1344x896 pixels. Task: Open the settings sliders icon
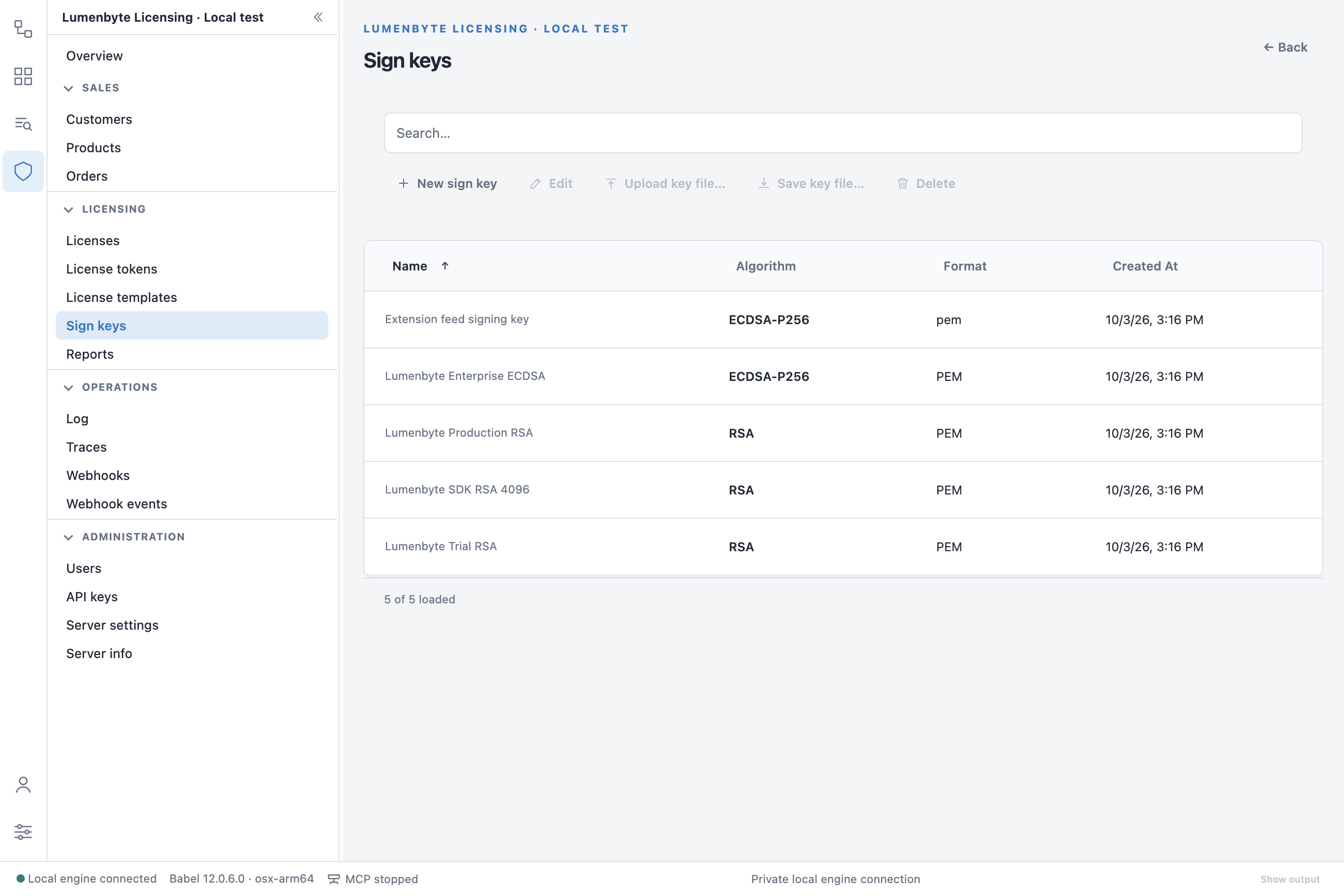[x=23, y=832]
